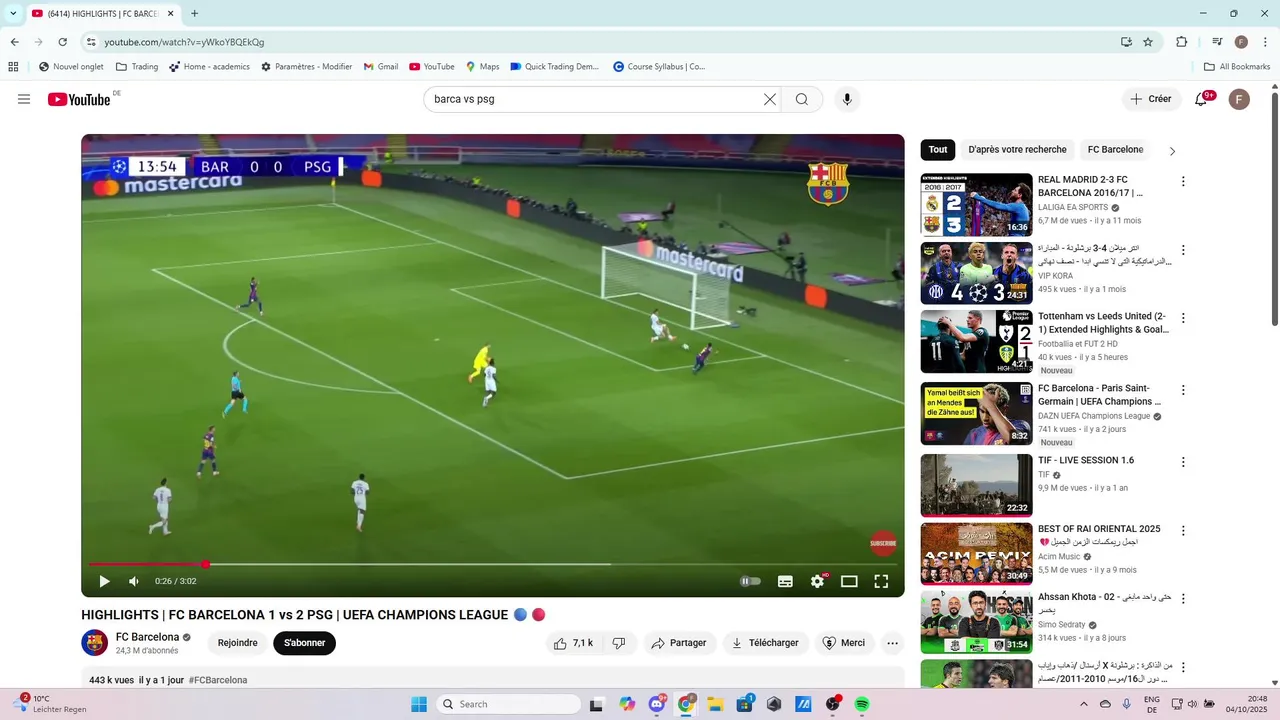Screen dimensions: 1280x720
Task: Open options for DAZN FC Barcelona Paris video
Action: pos(1183,390)
